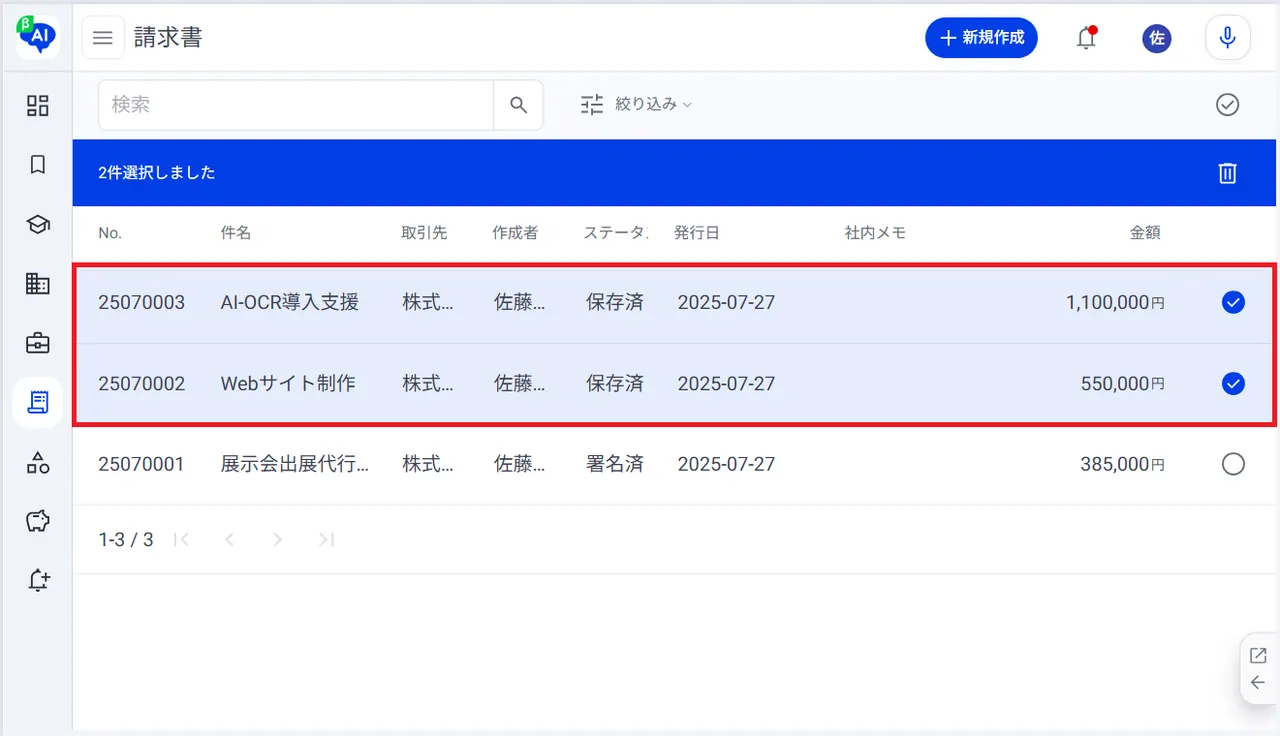Click the 取引先 column header
This screenshot has height=736, width=1280.
point(424,233)
